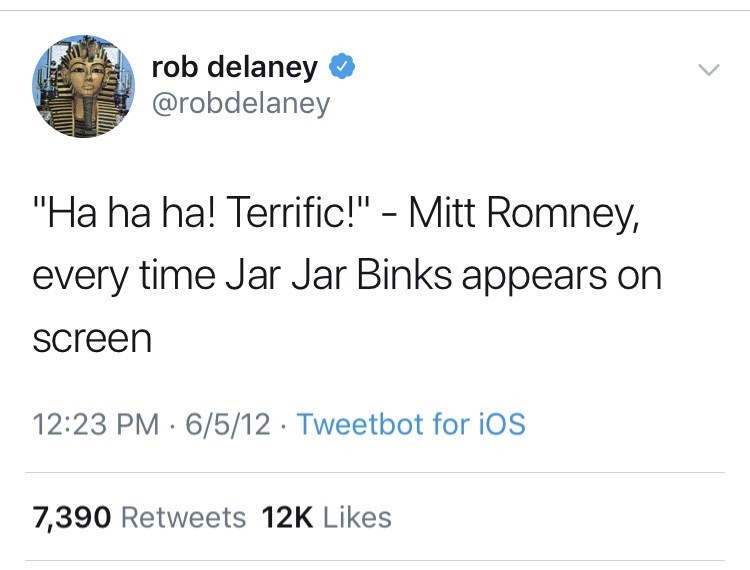
Task: Click the word Retweets in the stats row
Action: point(183,517)
